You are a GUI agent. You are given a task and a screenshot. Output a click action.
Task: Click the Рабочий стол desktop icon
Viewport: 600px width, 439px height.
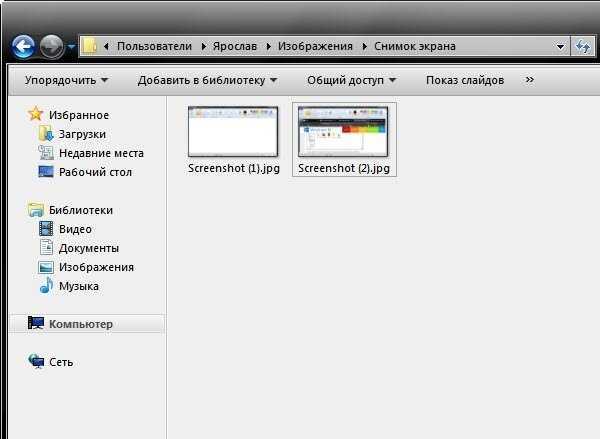(46, 171)
